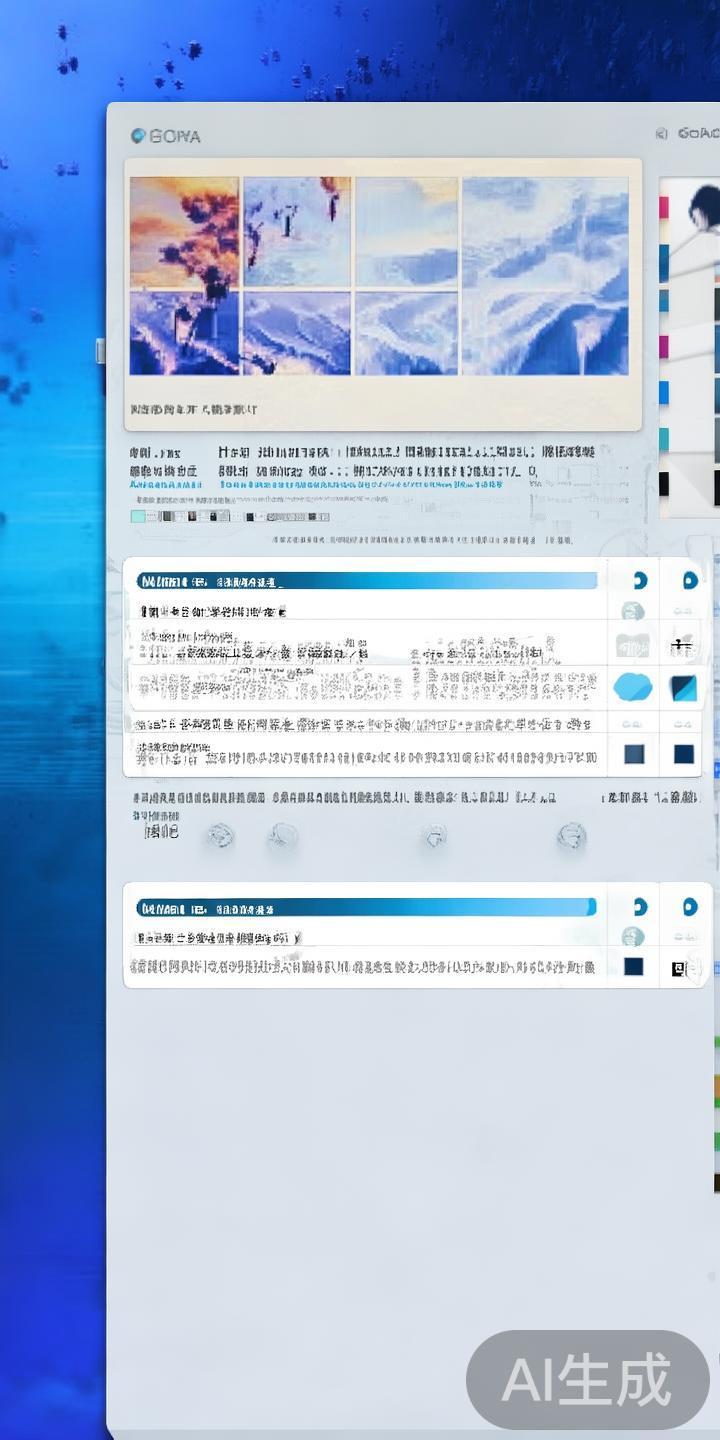Click the small icon beside the GoAc label

661,134
